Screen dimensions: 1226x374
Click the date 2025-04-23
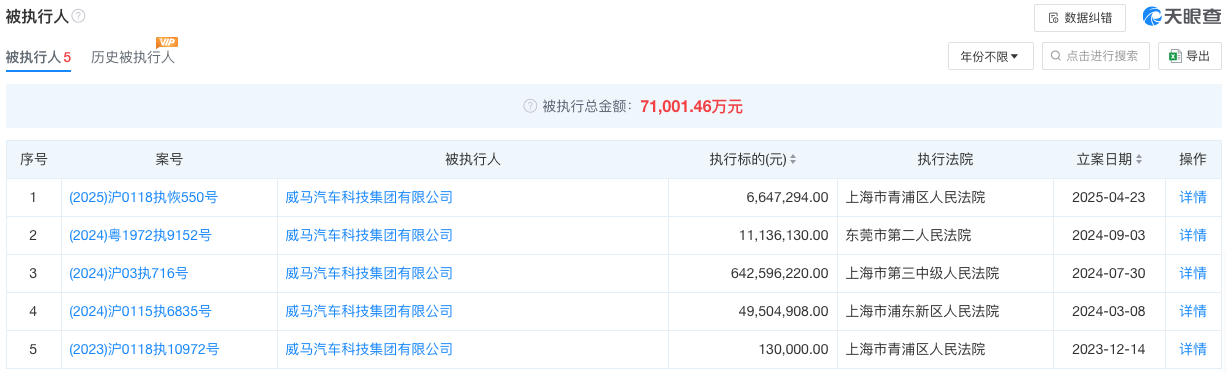(1109, 197)
